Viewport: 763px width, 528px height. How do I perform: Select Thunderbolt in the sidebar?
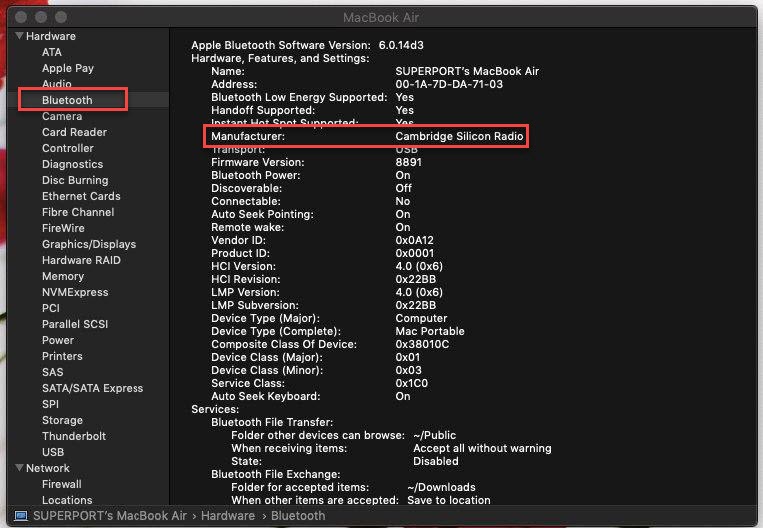(74, 436)
